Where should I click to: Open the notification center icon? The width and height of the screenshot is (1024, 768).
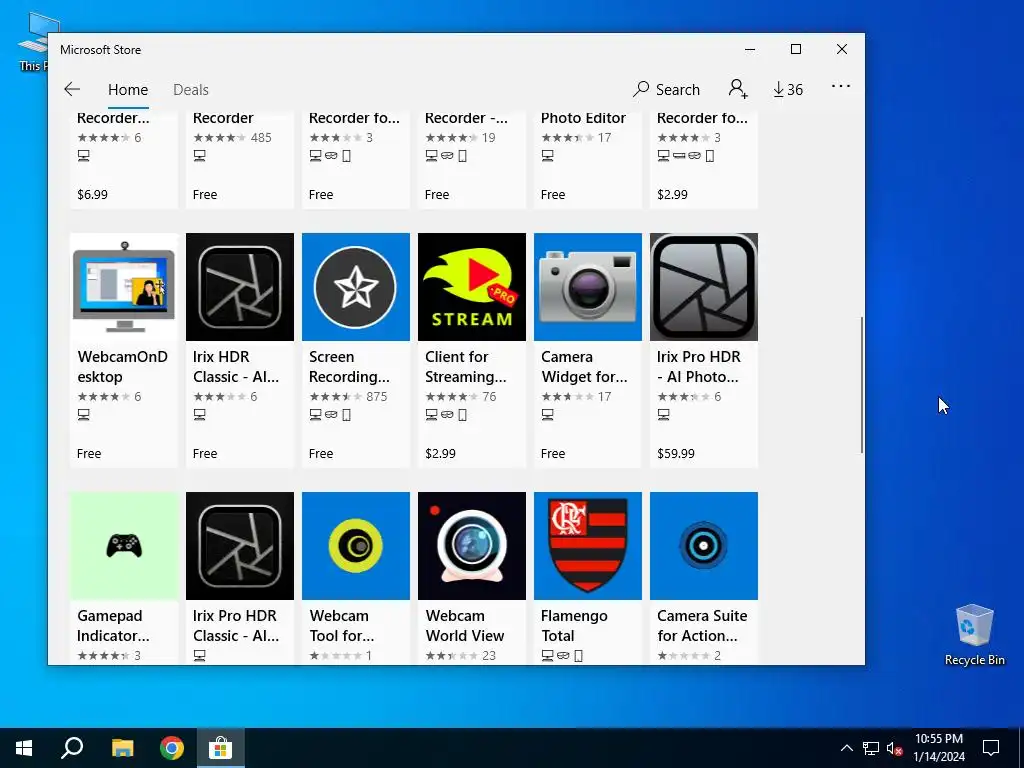pos(991,748)
